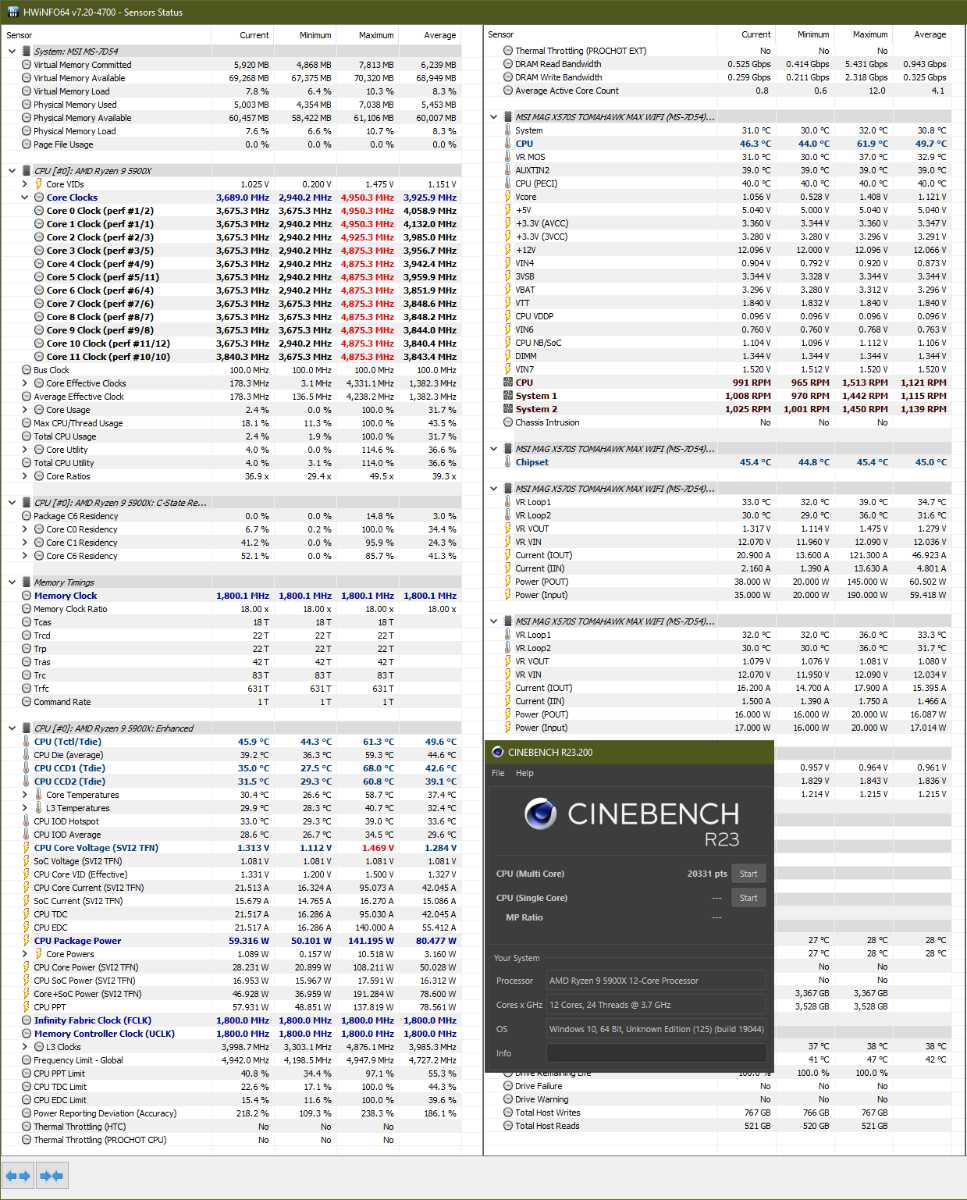Click the lightning bolt icon beside Core VIDs
Screen dimensions: 967x1200
39,184
